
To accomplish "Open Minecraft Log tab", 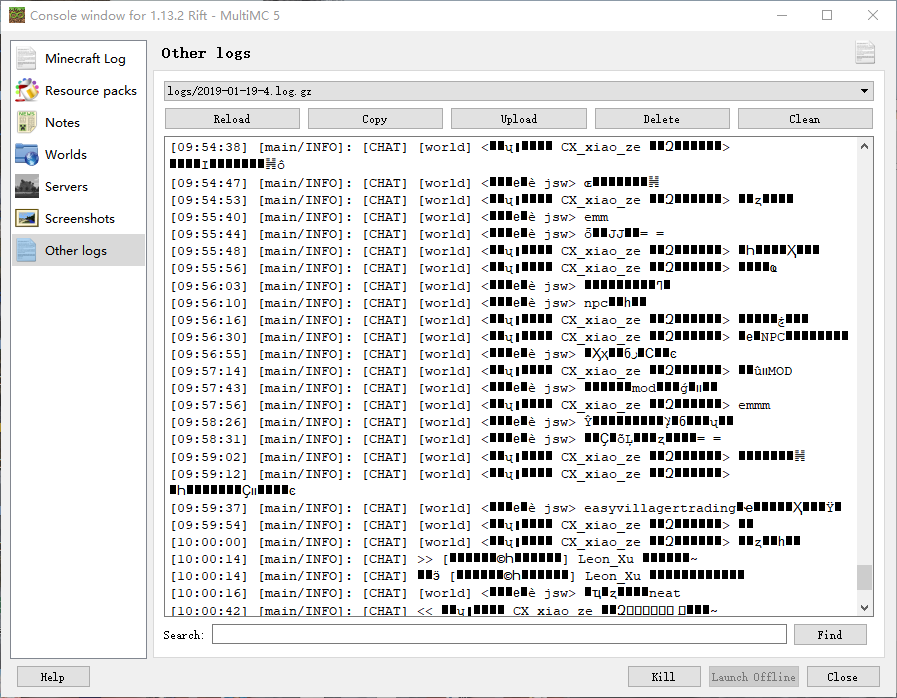I will point(78,59).
